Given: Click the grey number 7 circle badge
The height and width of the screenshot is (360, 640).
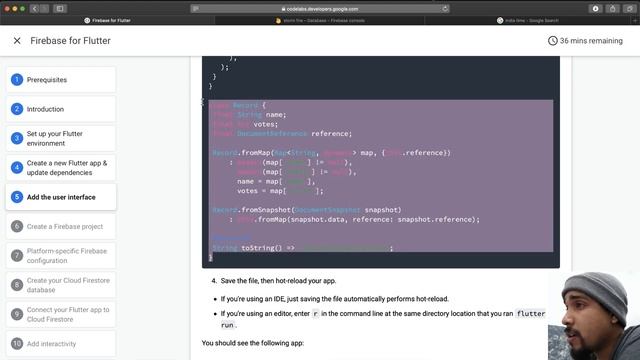Looking at the screenshot, I should (17, 256).
